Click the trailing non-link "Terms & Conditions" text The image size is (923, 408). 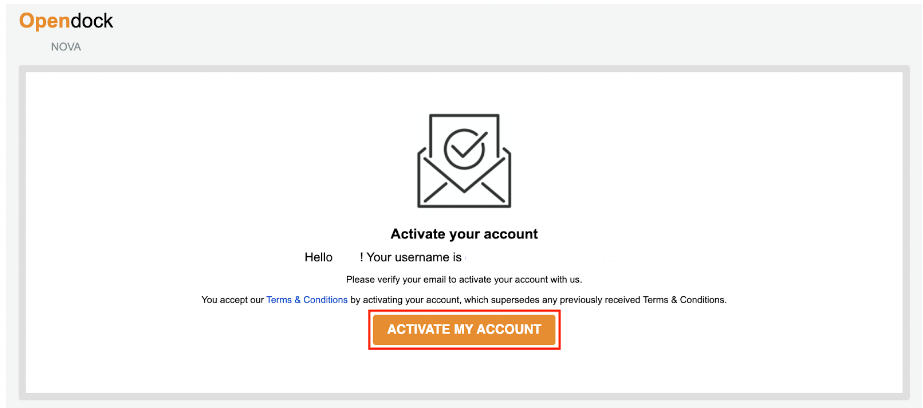pyautogui.click(x=686, y=300)
